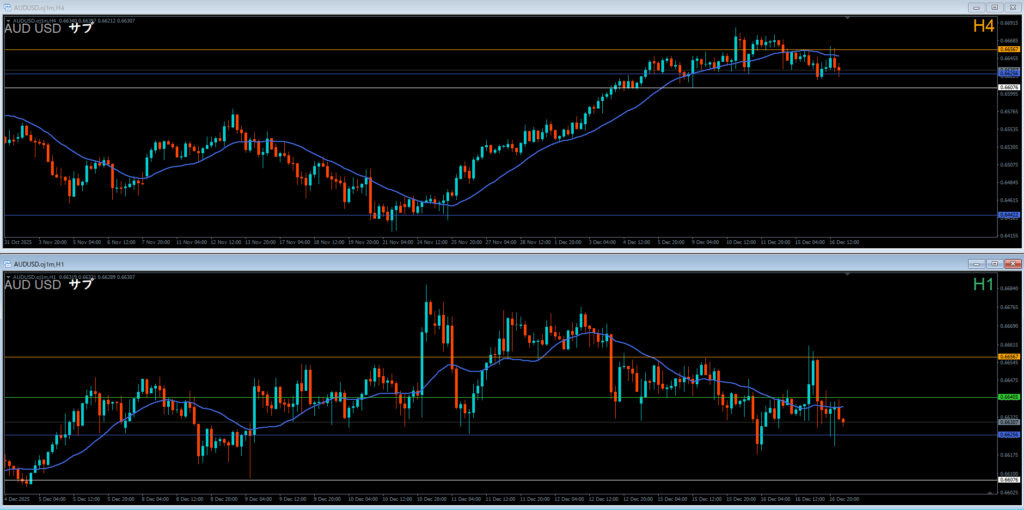Select the blue 0.66256 price tag on H1
Image resolution: width=1024 pixels, height=510 pixels.
pos(1008,435)
